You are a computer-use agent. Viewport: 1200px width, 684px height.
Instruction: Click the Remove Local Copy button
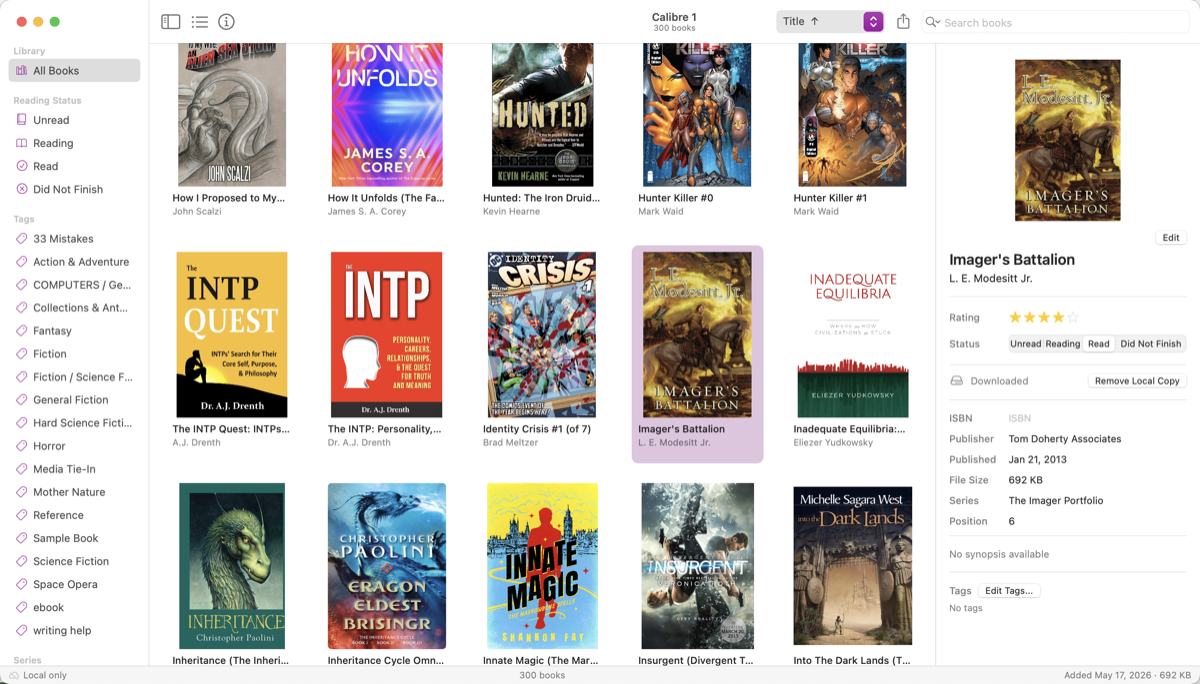tap(1137, 381)
